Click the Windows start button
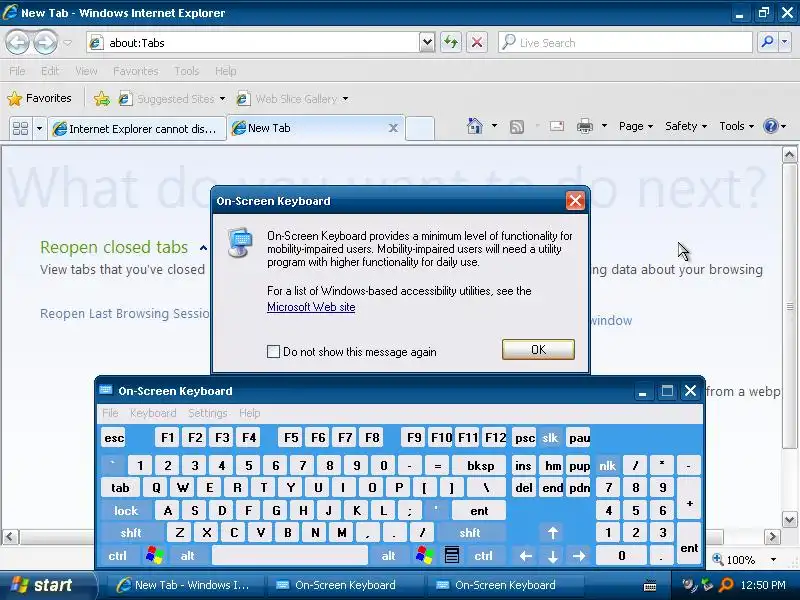Viewport: 800px width, 600px height. click(47, 585)
